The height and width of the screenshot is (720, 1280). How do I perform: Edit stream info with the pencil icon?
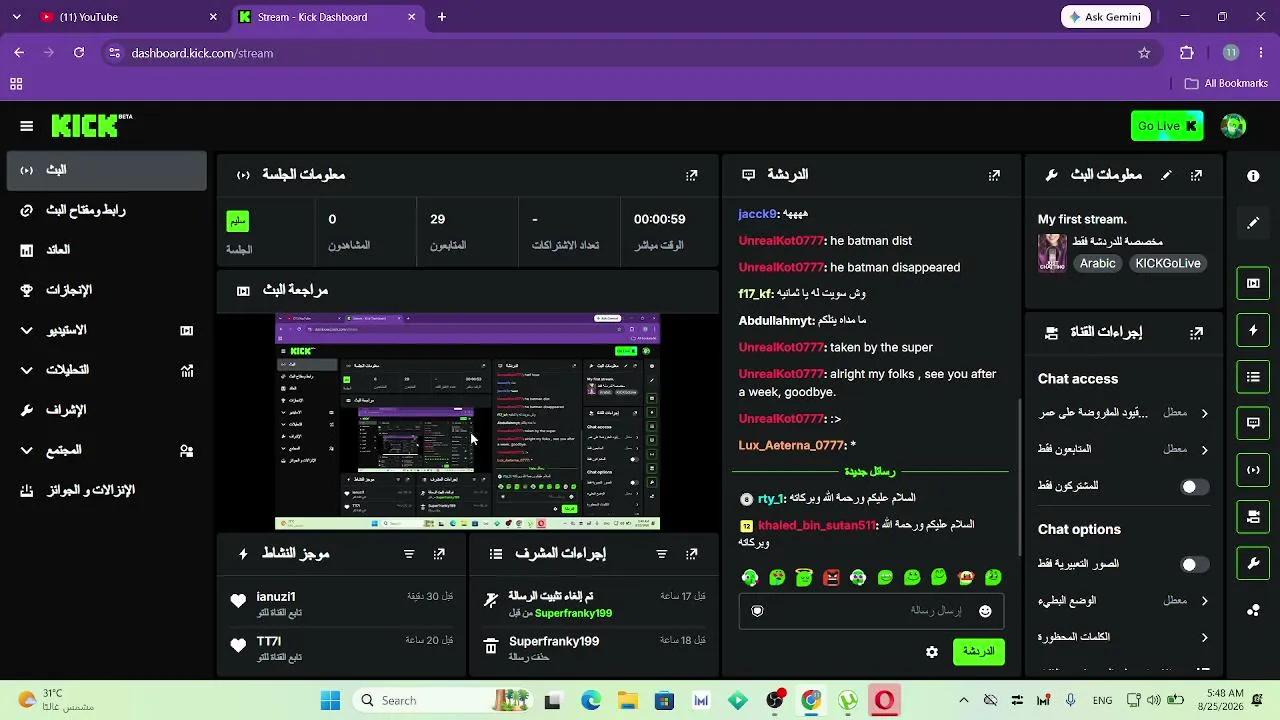click(x=1166, y=175)
